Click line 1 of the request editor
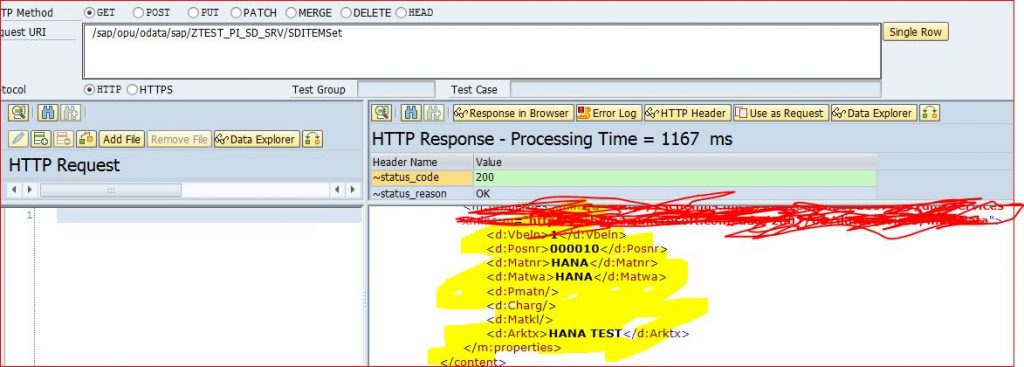Screen dimensions: 1024x367 (x=208, y=215)
